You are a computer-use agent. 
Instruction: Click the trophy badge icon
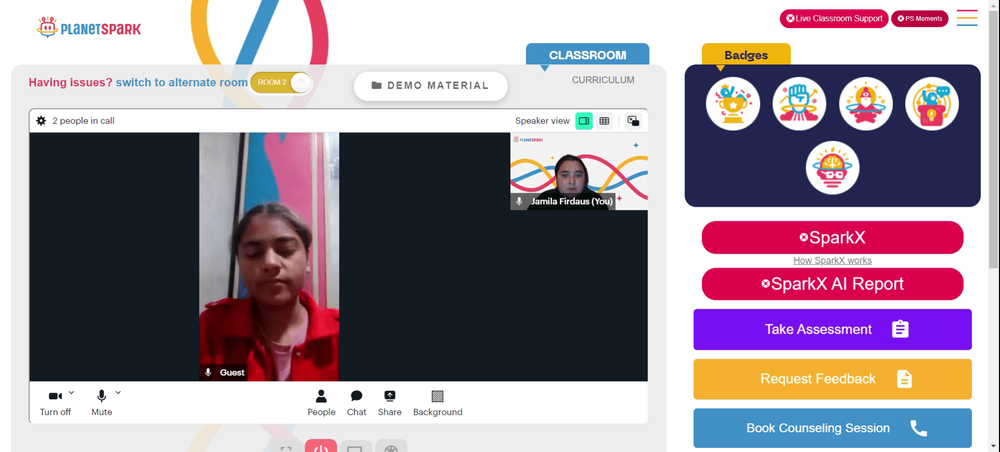(x=733, y=103)
